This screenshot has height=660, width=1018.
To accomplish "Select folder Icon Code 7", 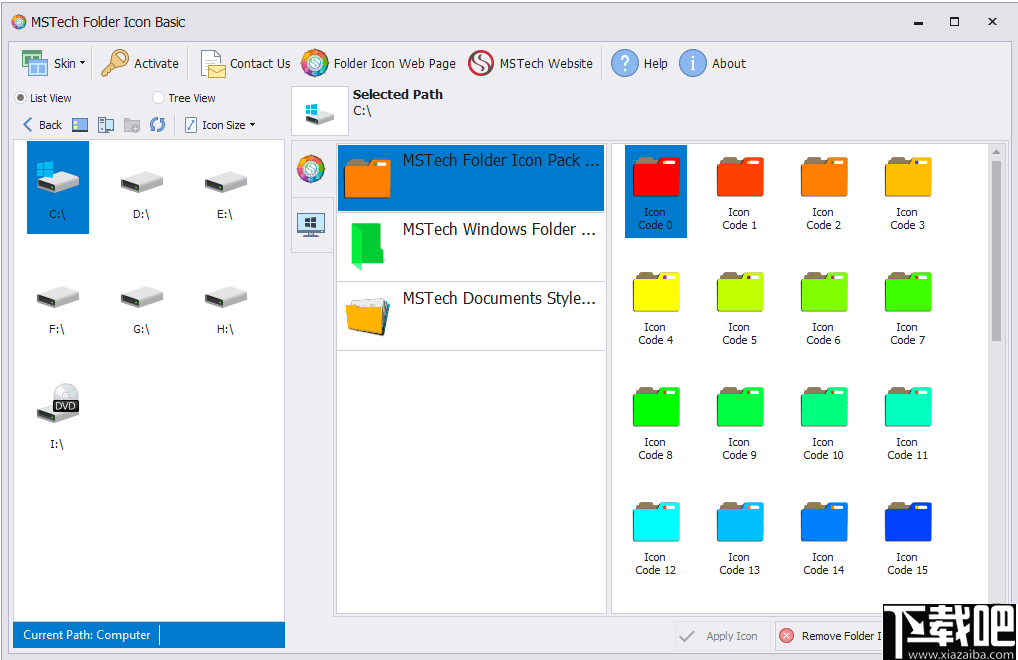I will point(908,306).
